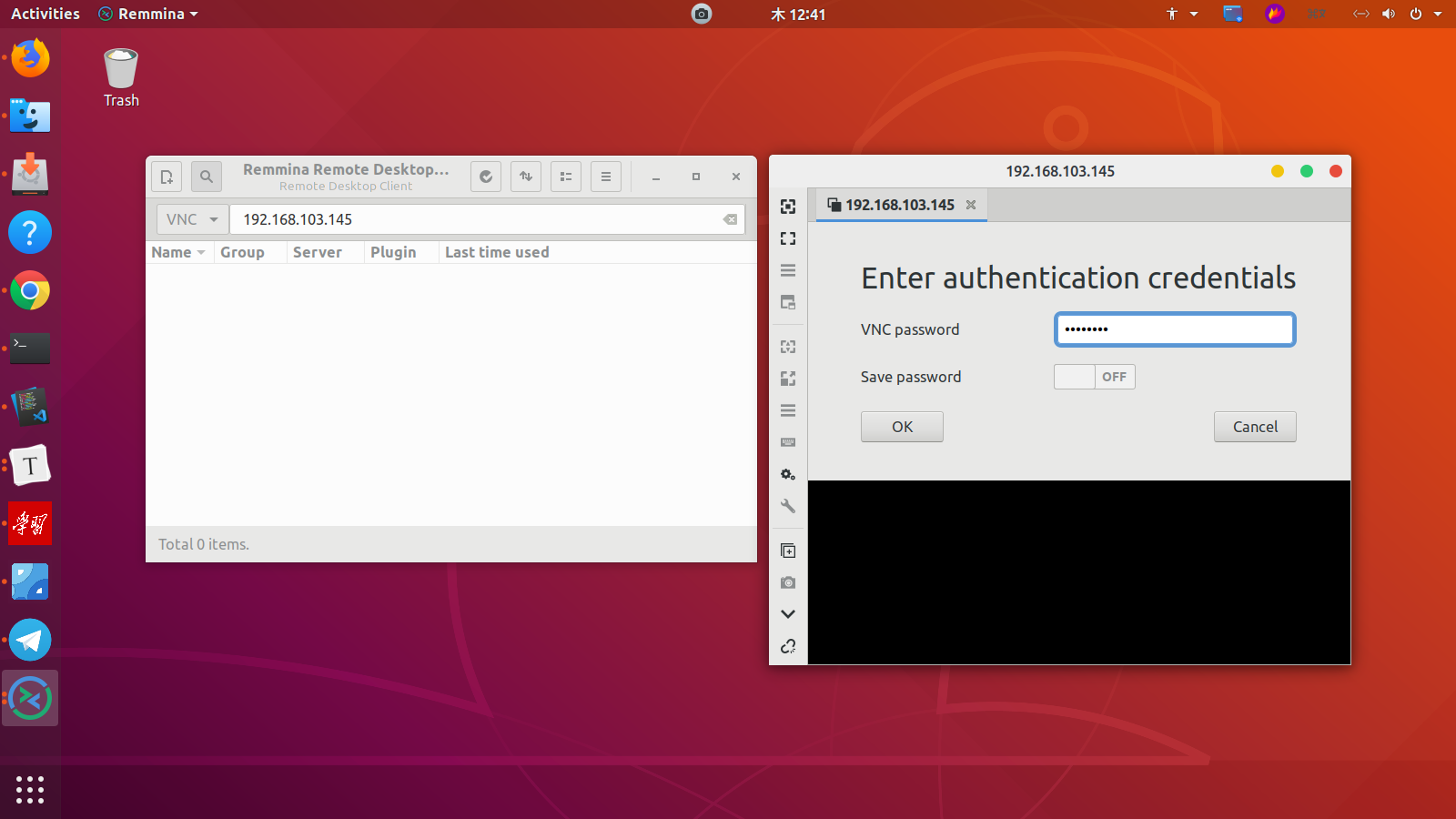Viewport: 1456px width, 819px height.
Task: Sort the list by Plugin column
Action: [x=401, y=252]
